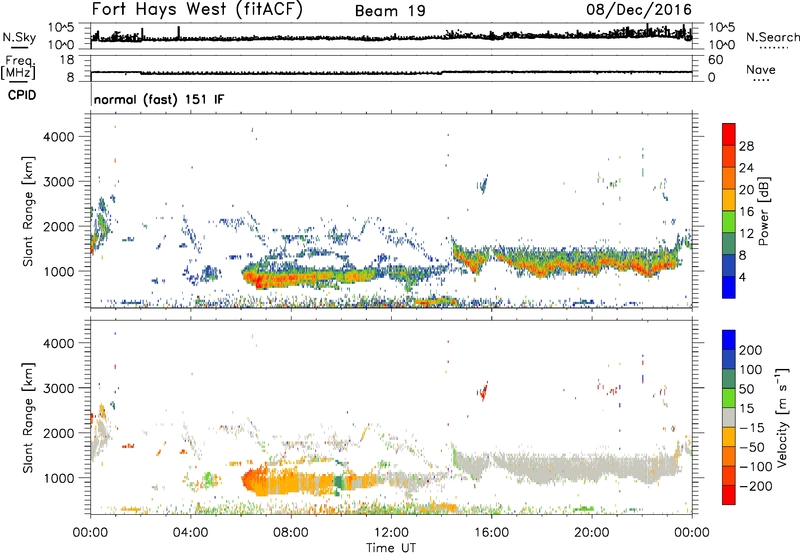
Task: Click the "N.Search" legend label
Action: [772, 37]
